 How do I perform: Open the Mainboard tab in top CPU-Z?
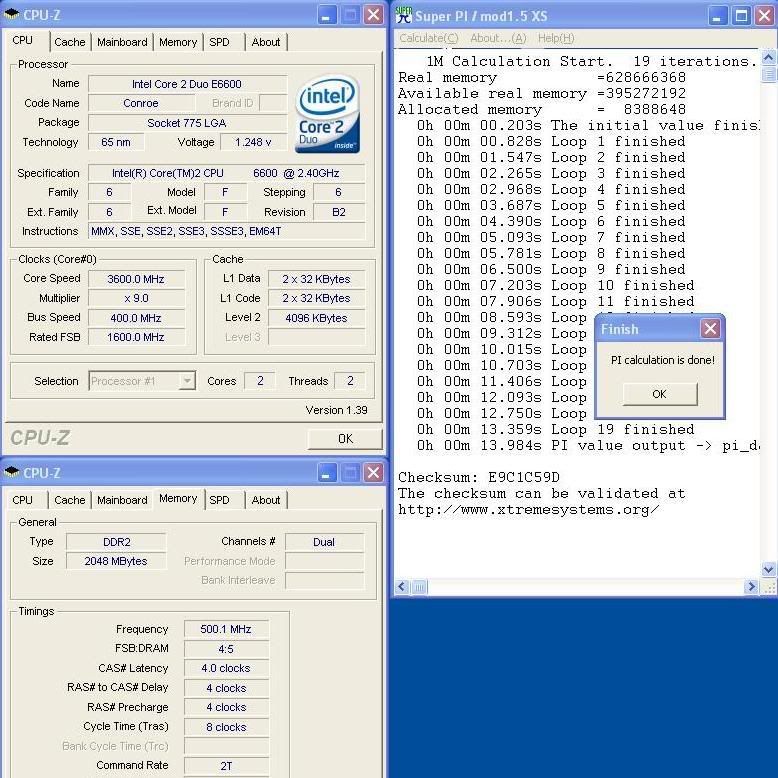tap(122, 42)
